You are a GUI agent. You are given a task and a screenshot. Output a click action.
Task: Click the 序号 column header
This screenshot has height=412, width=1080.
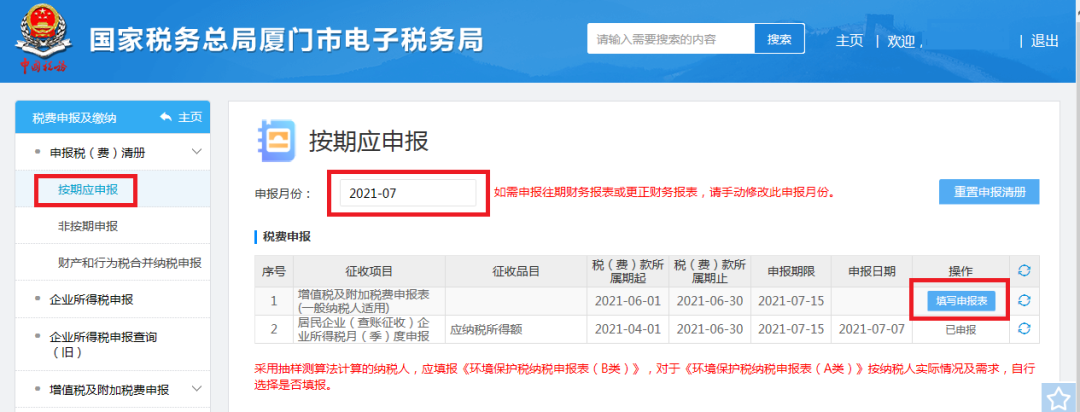coord(274,271)
